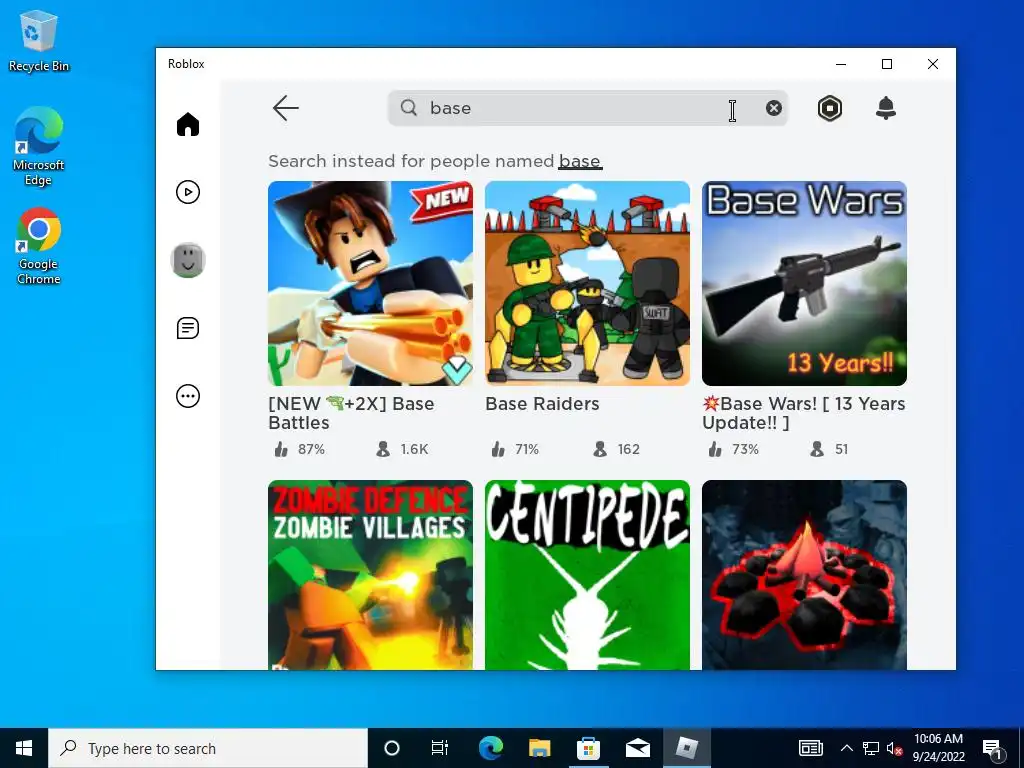Click the 1.6K player count
This screenshot has width=1024, height=768.
(x=402, y=449)
